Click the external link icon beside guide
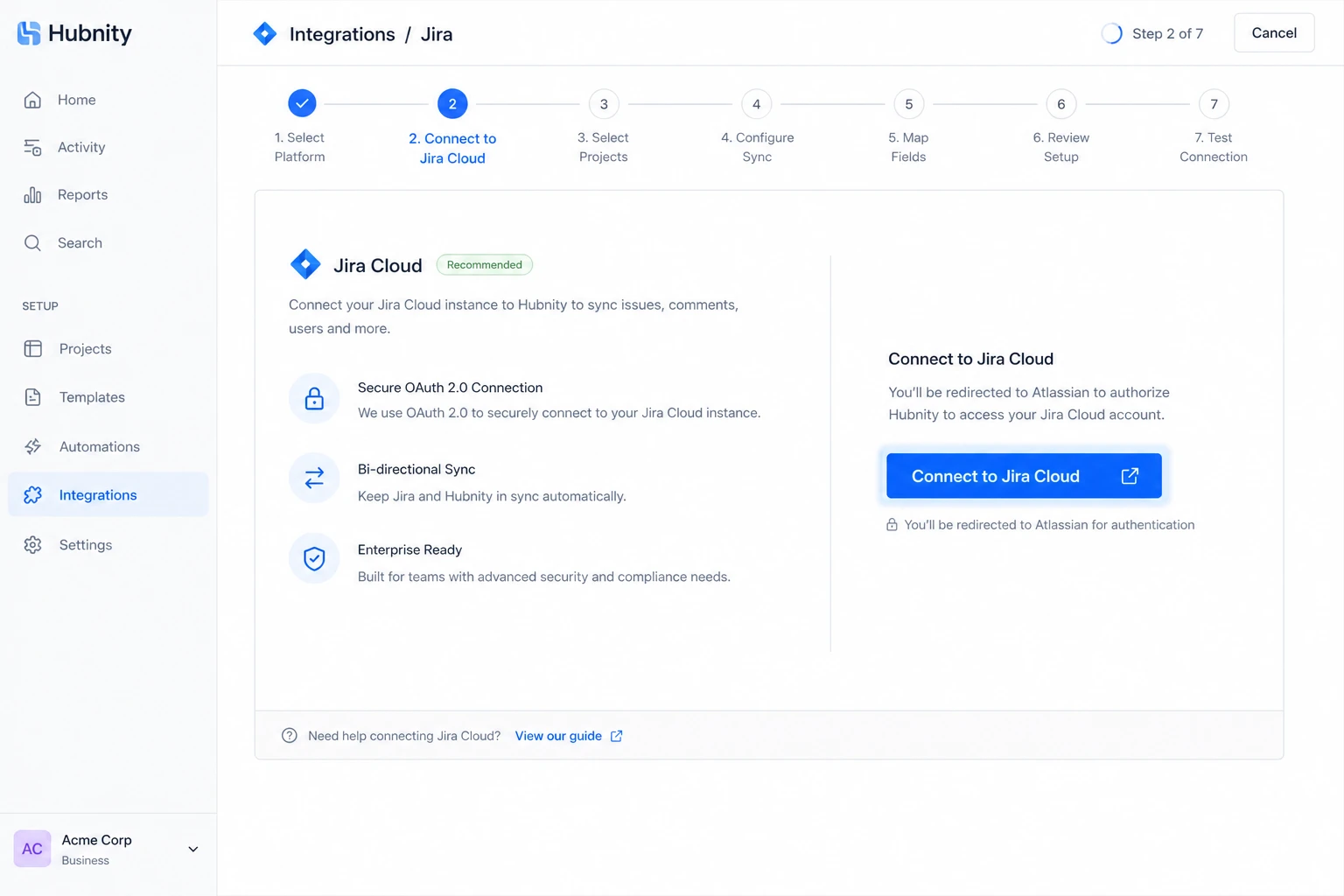1344x896 pixels. [x=617, y=736]
